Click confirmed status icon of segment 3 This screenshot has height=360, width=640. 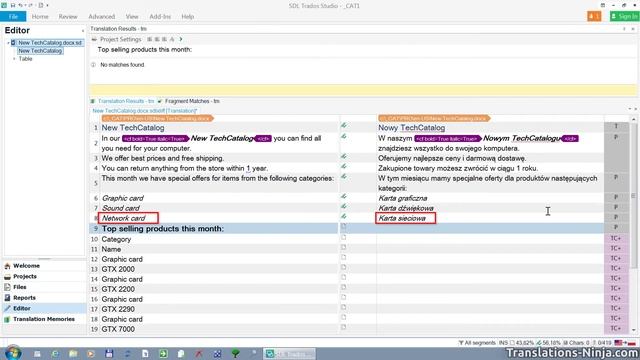point(344,156)
